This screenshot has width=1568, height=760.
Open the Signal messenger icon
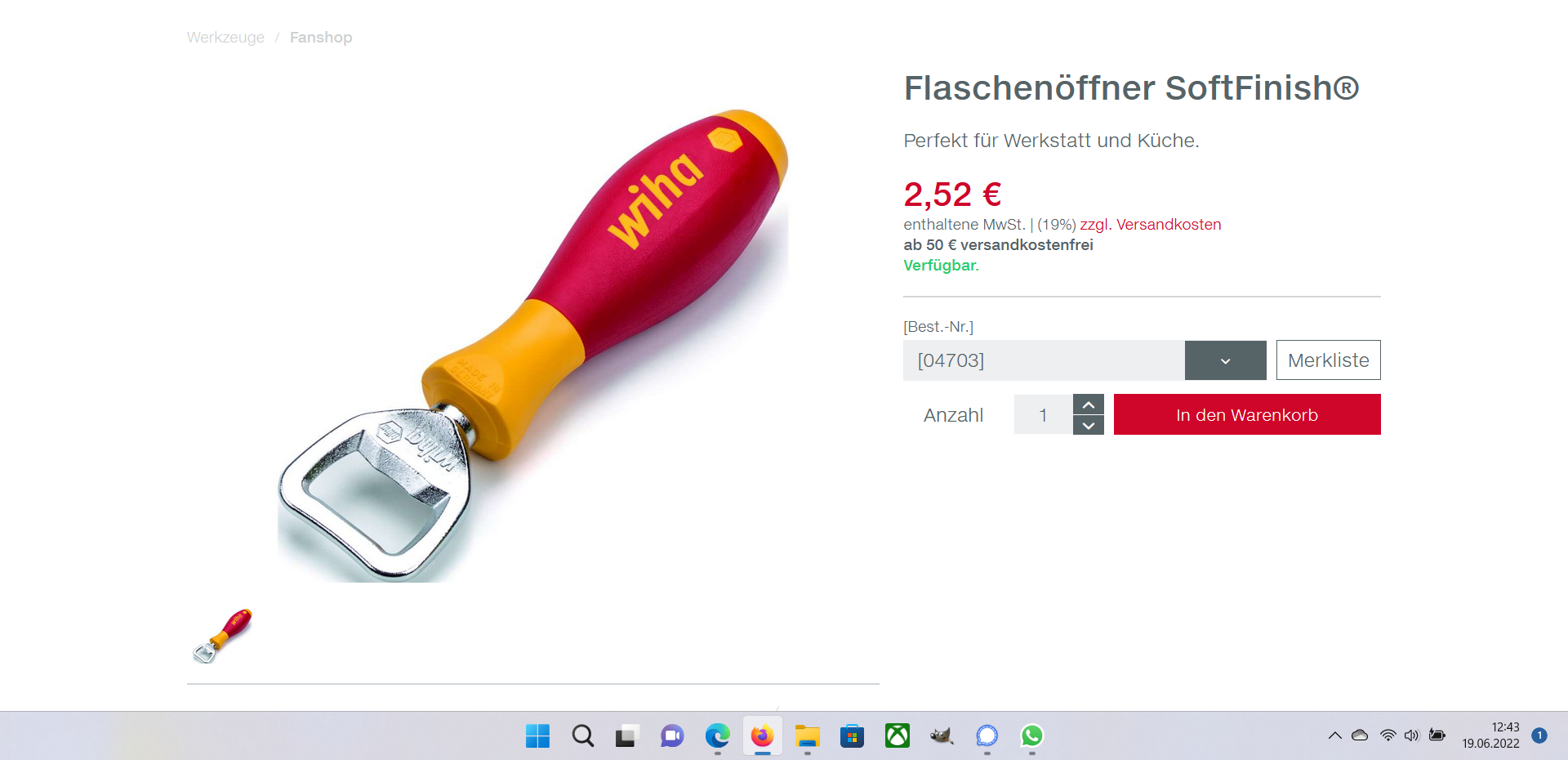pos(987,736)
